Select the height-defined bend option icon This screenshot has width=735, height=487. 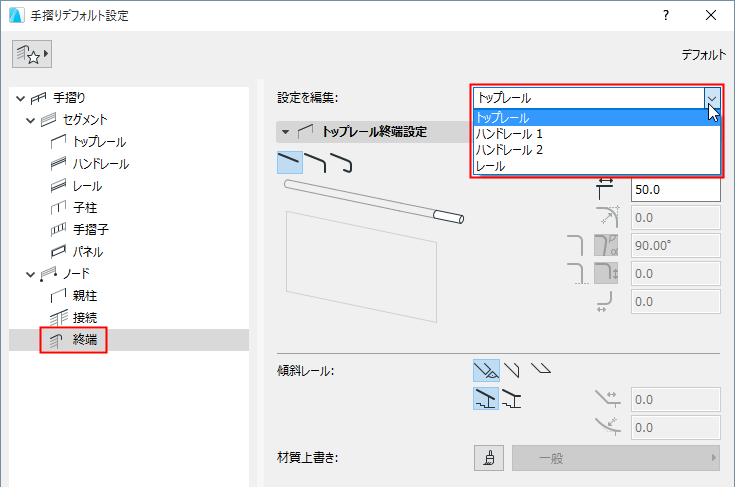tap(606, 273)
